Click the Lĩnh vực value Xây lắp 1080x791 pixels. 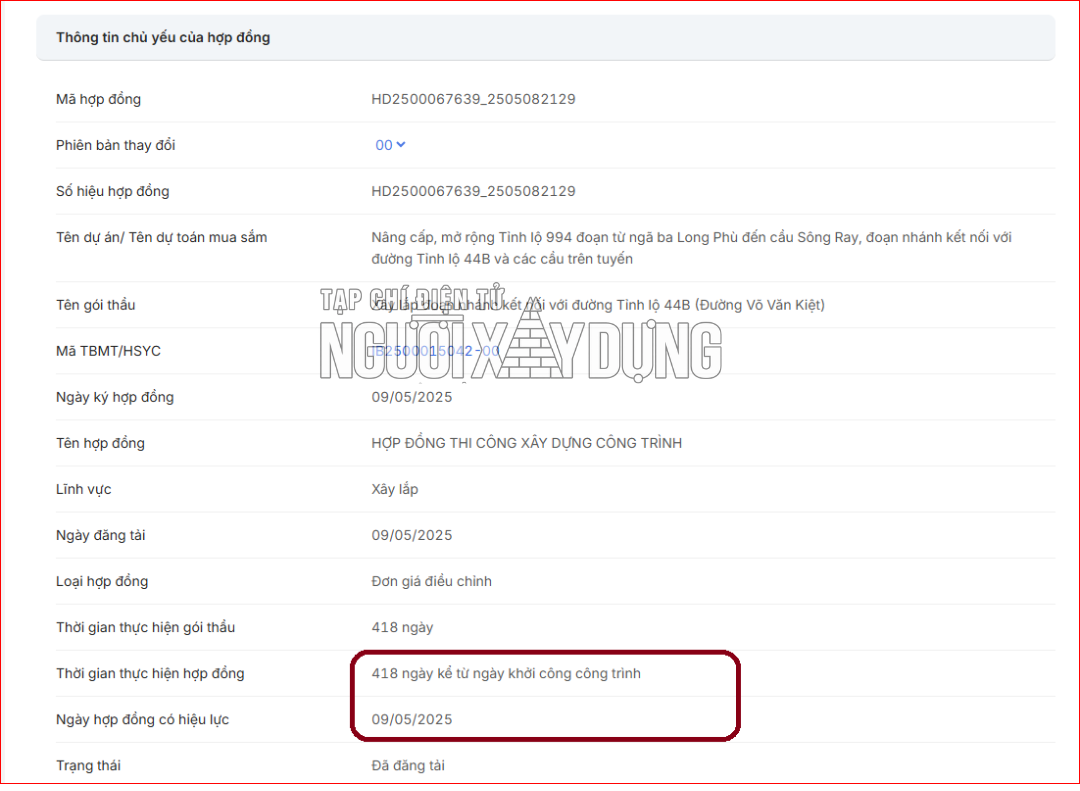[395, 490]
